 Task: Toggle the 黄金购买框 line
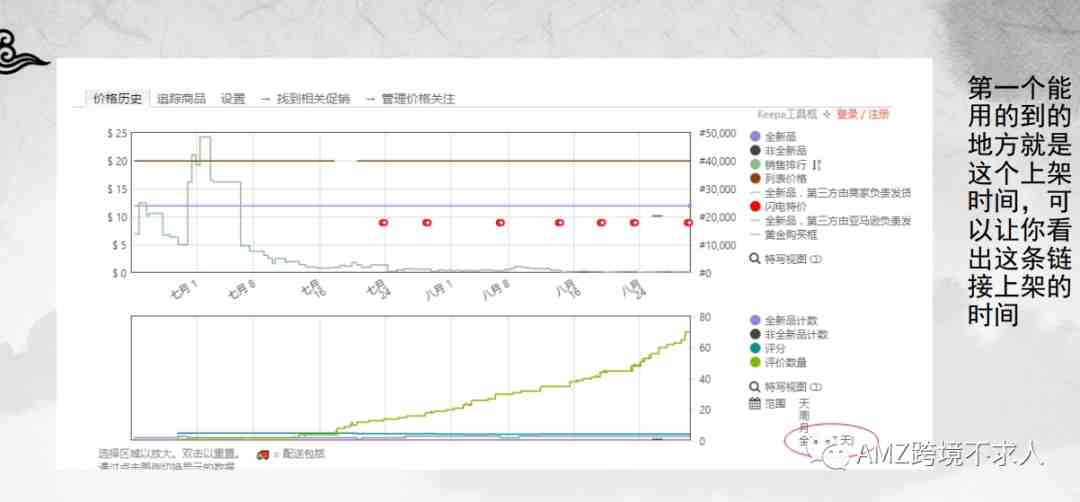click(783, 235)
